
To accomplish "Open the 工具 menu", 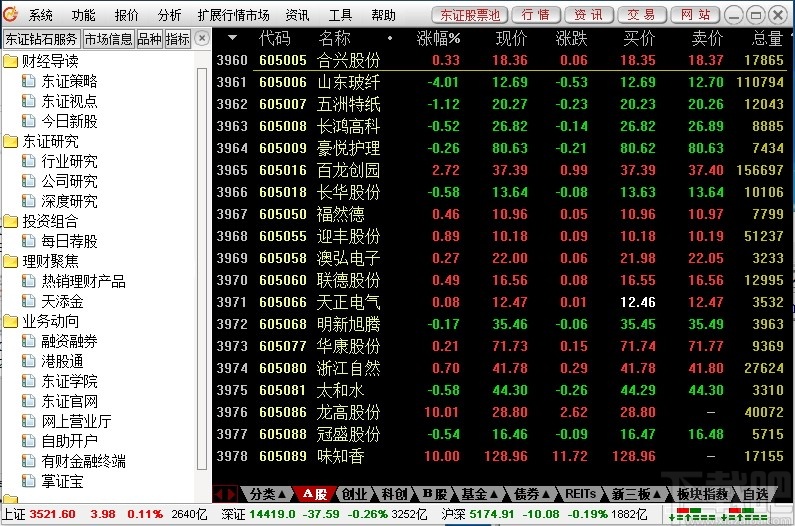I will click(x=340, y=15).
